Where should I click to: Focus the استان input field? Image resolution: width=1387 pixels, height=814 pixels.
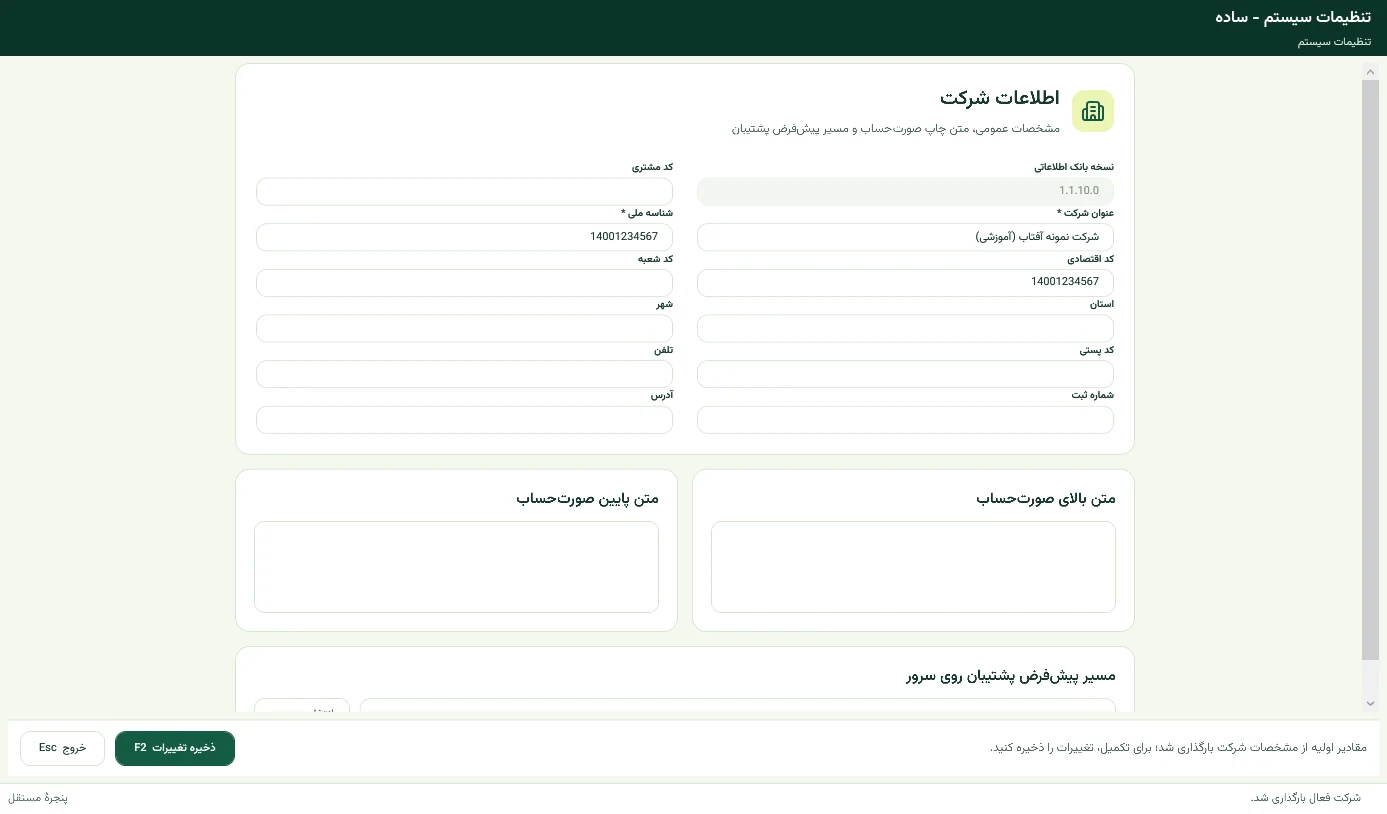pyautogui.click(x=905, y=328)
